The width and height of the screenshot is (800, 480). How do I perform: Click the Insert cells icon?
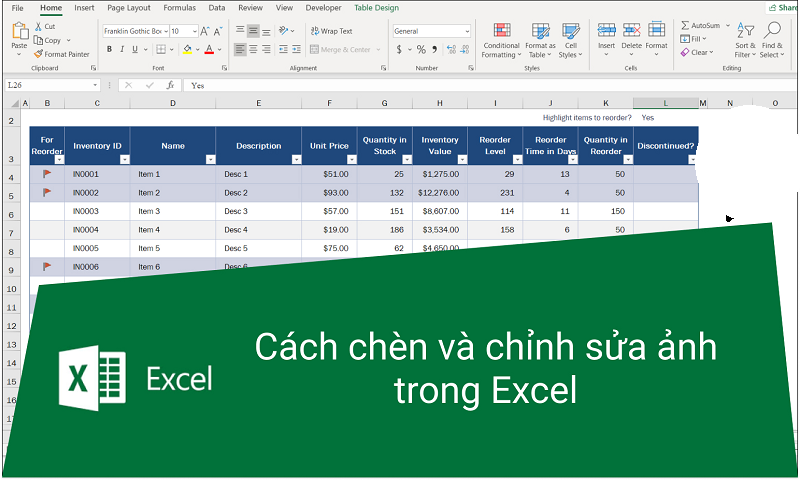pos(606,31)
